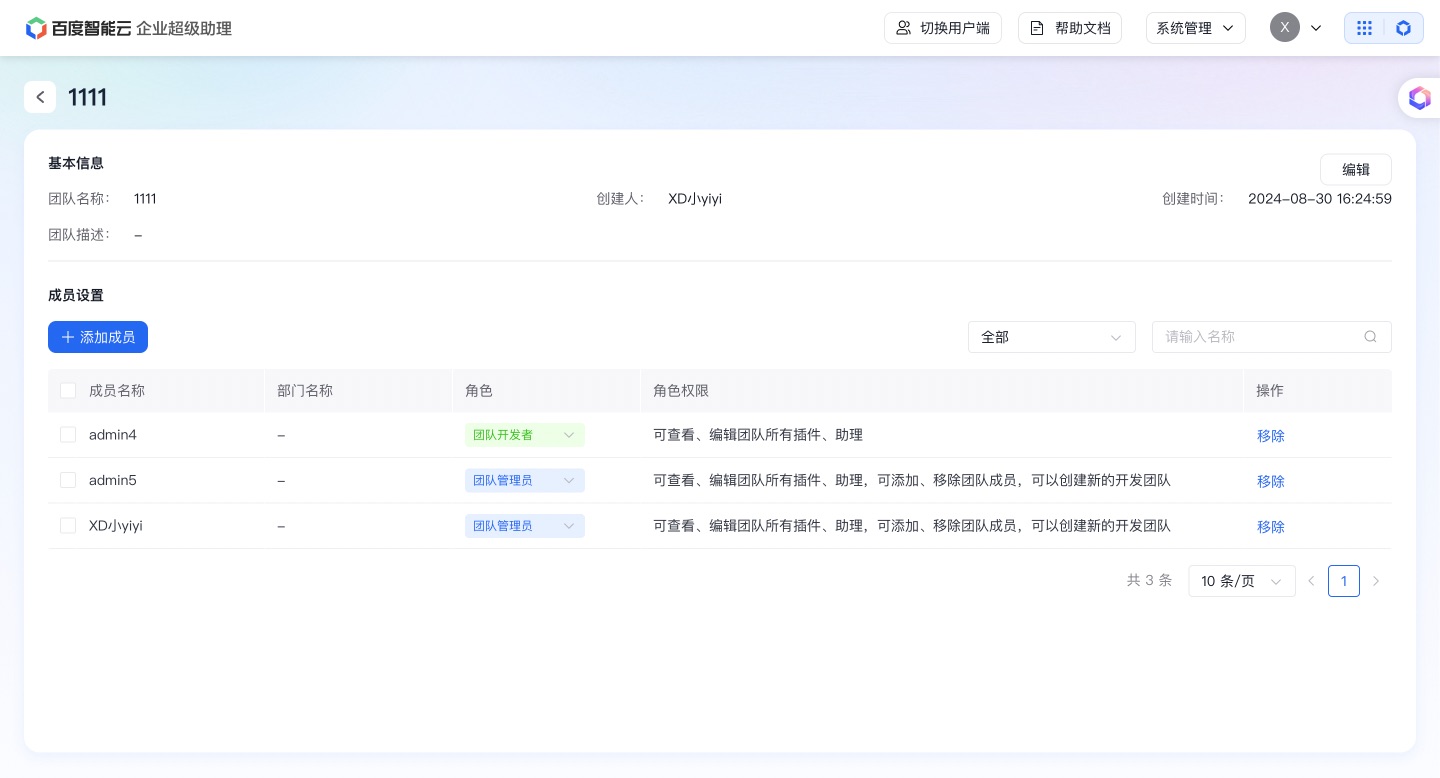Go back using the arrow beside 1111
Screen dimensions: 1440x778
40,97
